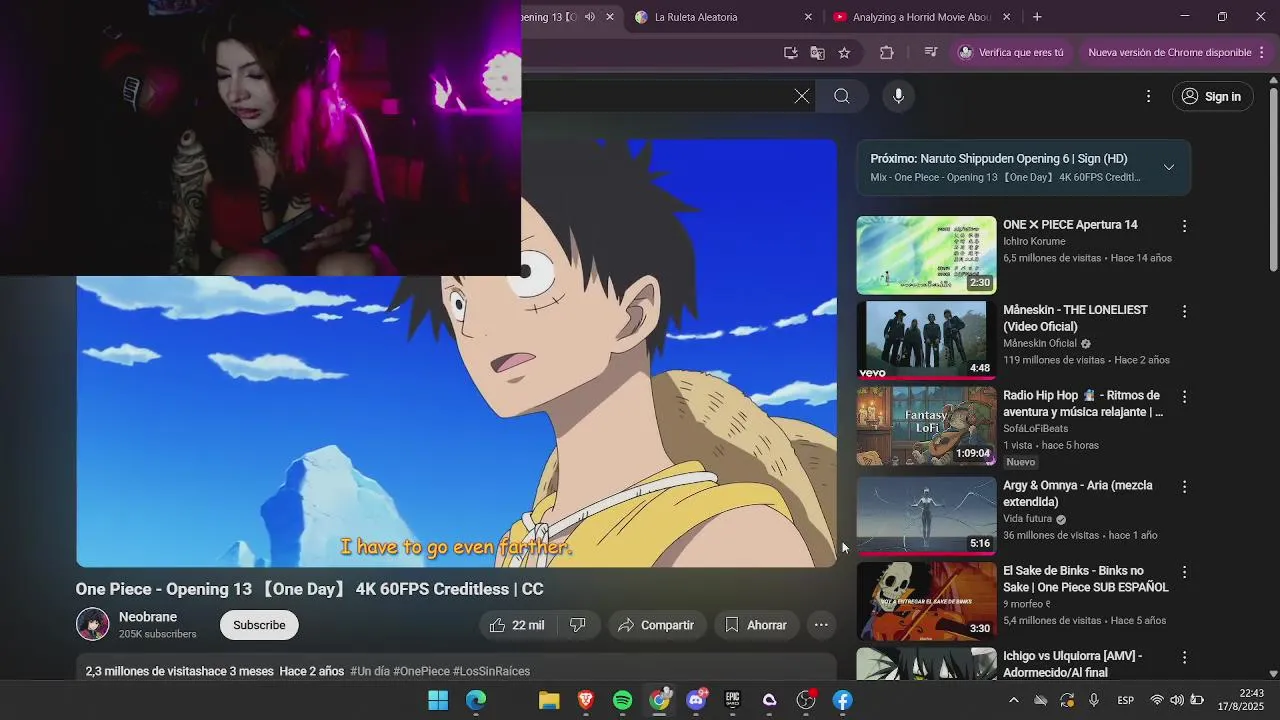Viewport: 1280px width, 720px height.
Task: Open ONE X PIECE Apertura 14 thumbnail
Action: [926, 255]
